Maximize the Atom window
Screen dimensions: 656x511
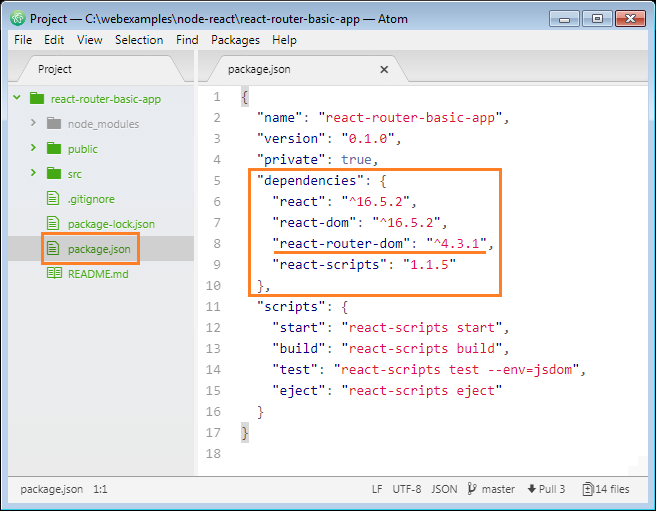pos(597,19)
